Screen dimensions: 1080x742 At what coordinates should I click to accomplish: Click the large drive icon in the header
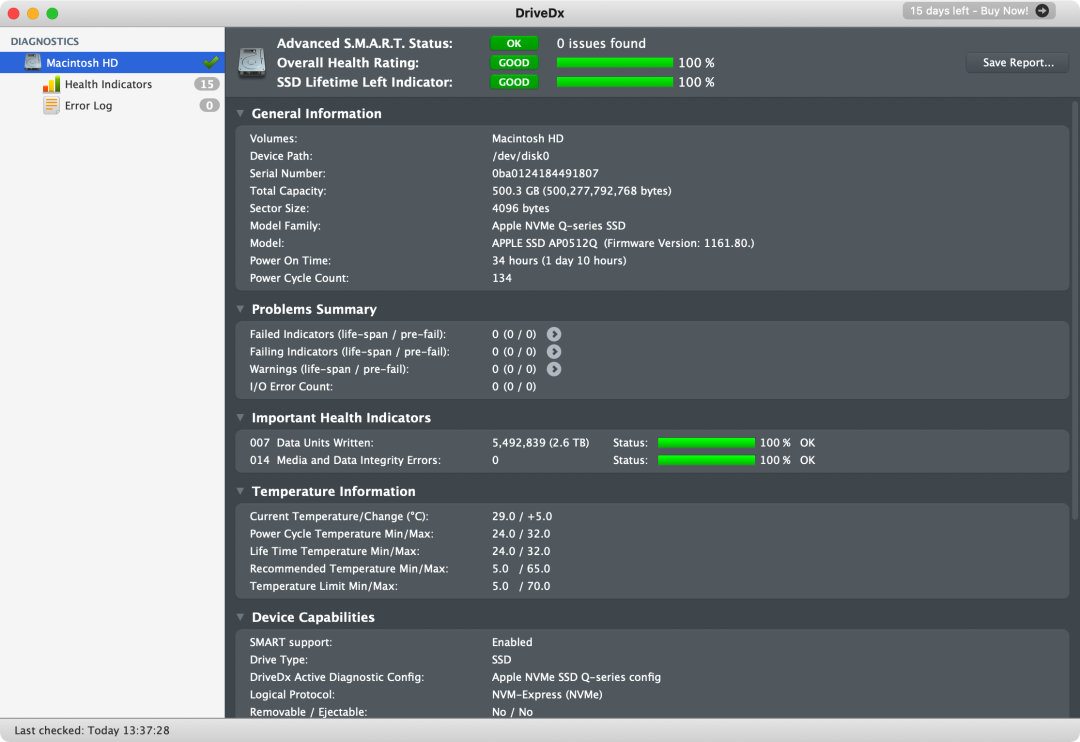(251, 63)
